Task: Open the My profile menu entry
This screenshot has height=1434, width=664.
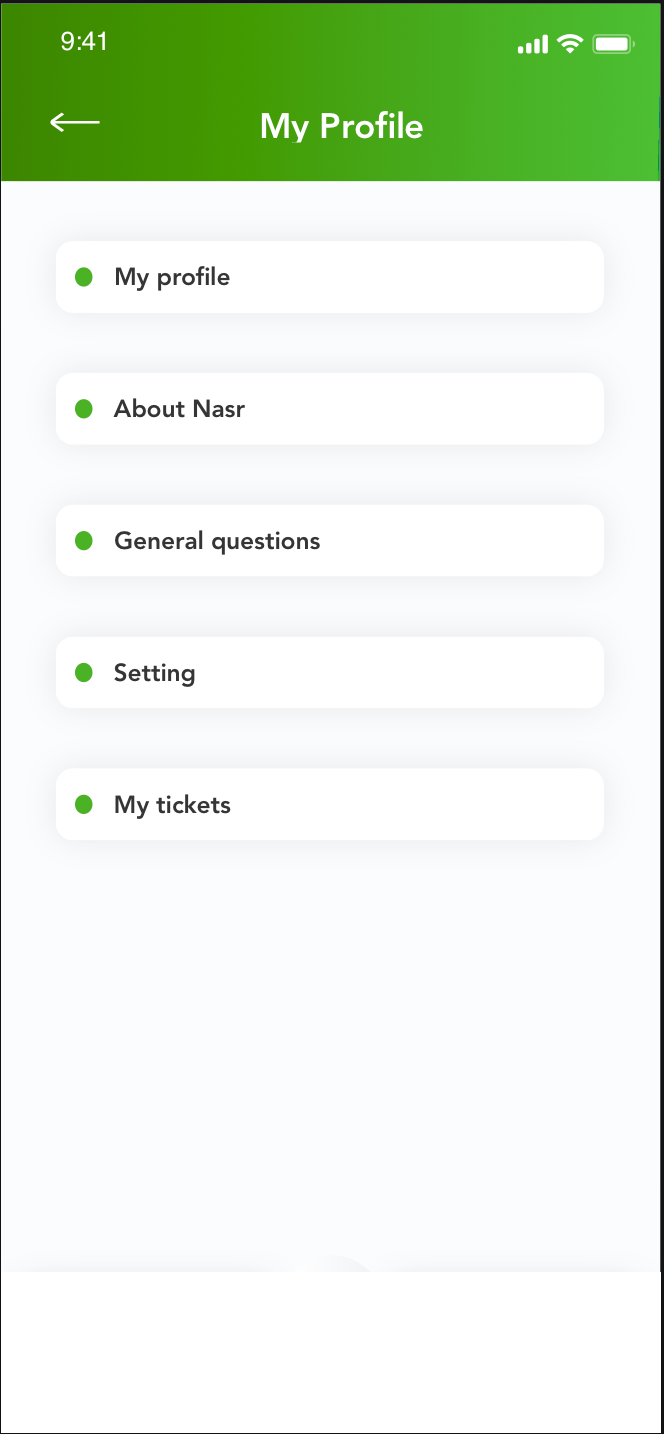Action: pos(330,277)
